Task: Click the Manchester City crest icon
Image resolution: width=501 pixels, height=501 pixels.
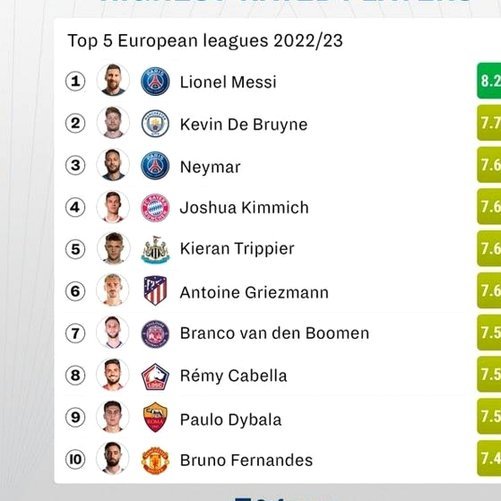Action: 155,124
